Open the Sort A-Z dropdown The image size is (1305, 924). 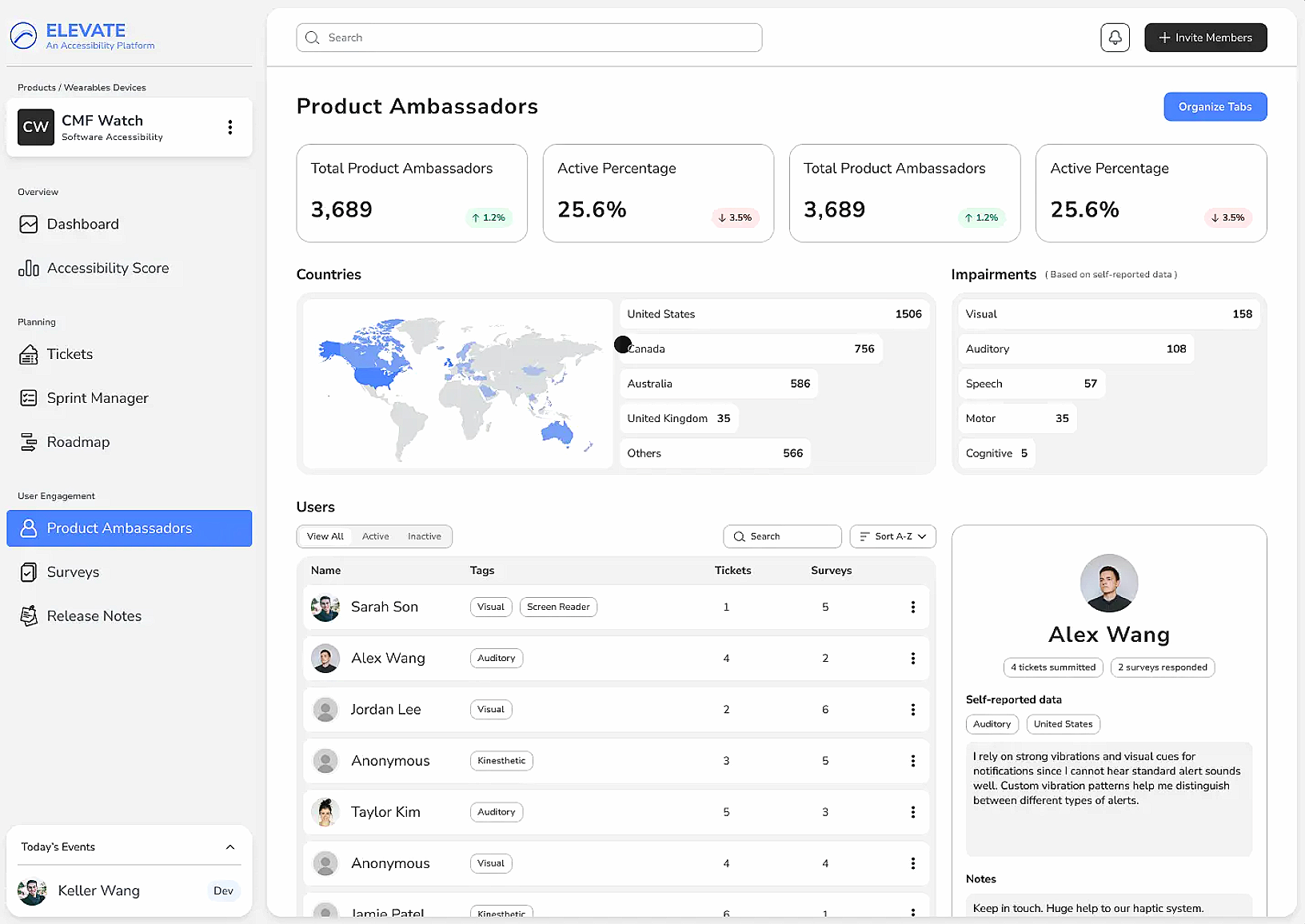click(x=892, y=536)
